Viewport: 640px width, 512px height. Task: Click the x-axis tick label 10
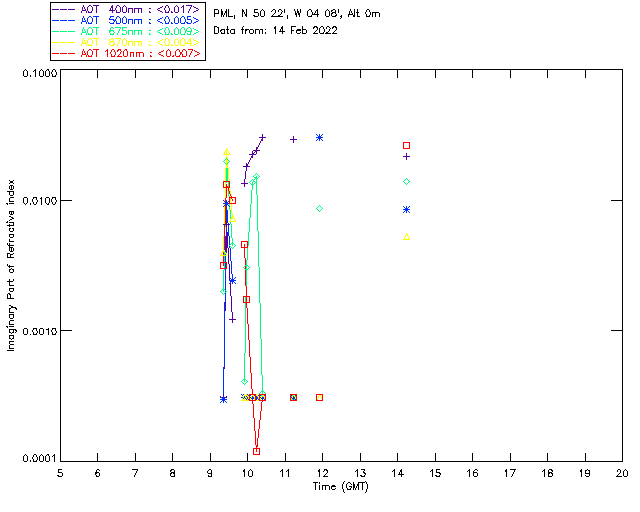pos(247,473)
